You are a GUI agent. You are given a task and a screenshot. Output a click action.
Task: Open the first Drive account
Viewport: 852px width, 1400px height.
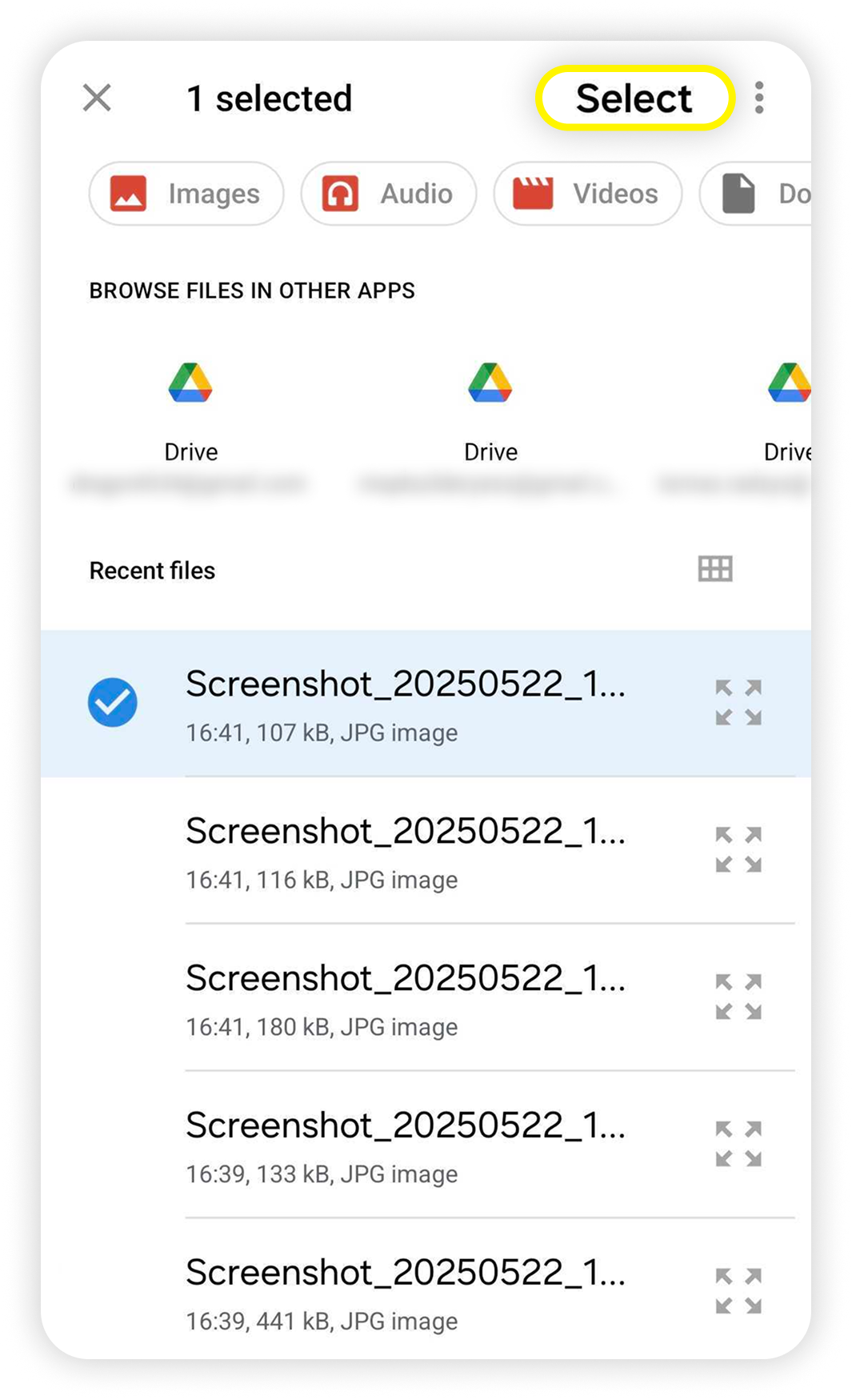(190, 424)
